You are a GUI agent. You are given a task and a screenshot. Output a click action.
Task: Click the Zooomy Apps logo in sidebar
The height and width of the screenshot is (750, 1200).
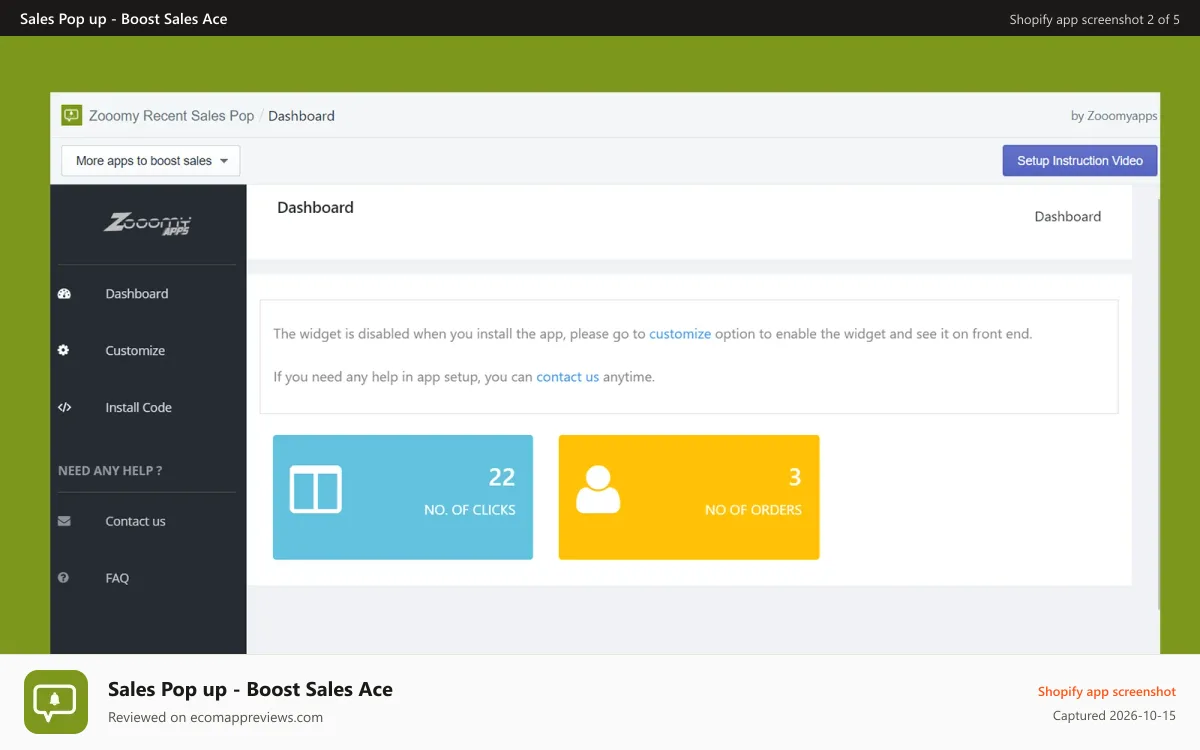click(x=148, y=224)
